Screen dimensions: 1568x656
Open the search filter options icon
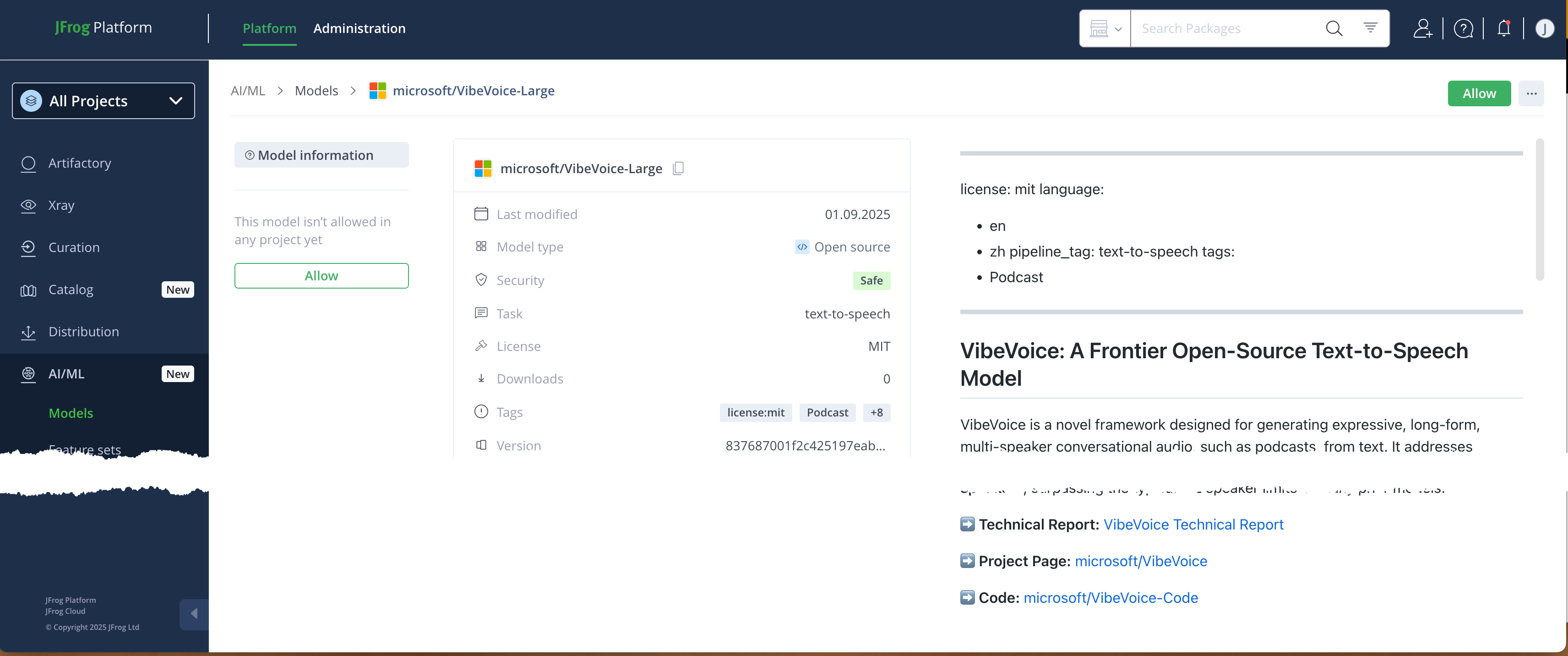pyautogui.click(x=1370, y=28)
